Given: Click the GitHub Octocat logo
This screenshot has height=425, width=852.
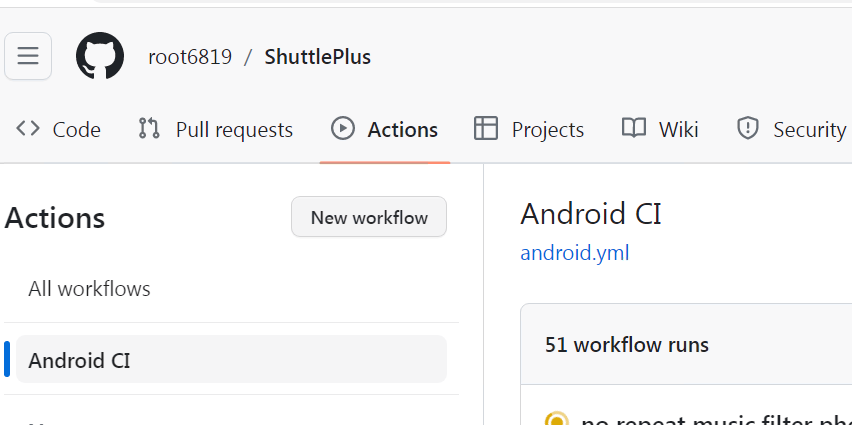Looking at the screenshot, I should coord(100,56).
